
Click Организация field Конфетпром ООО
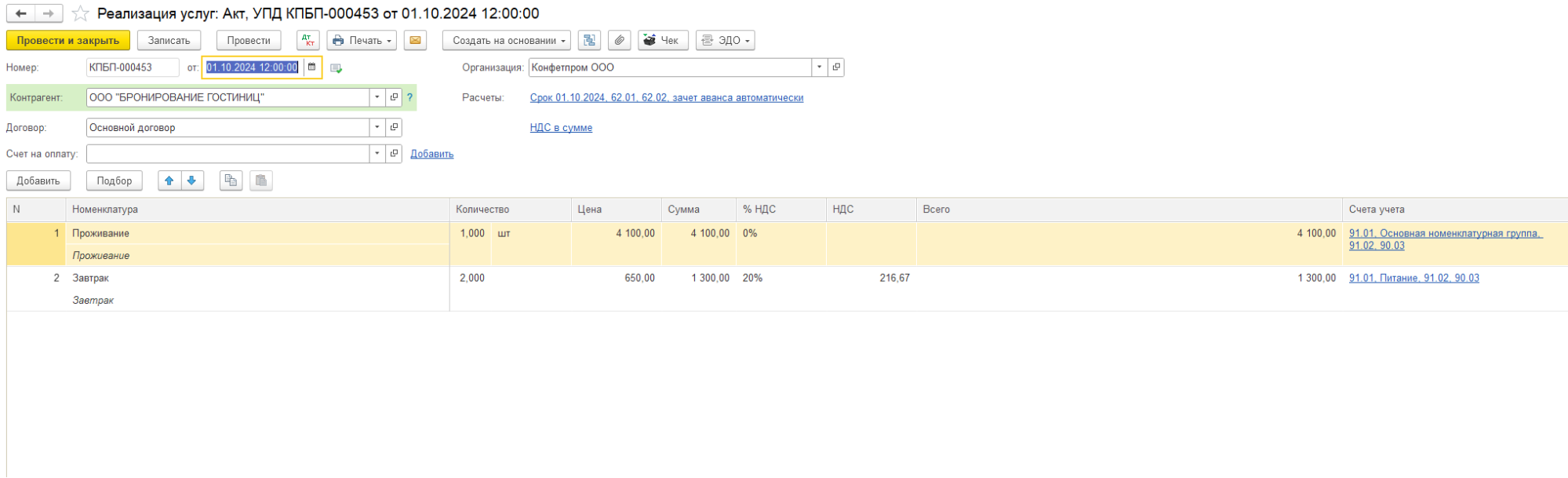670,68
